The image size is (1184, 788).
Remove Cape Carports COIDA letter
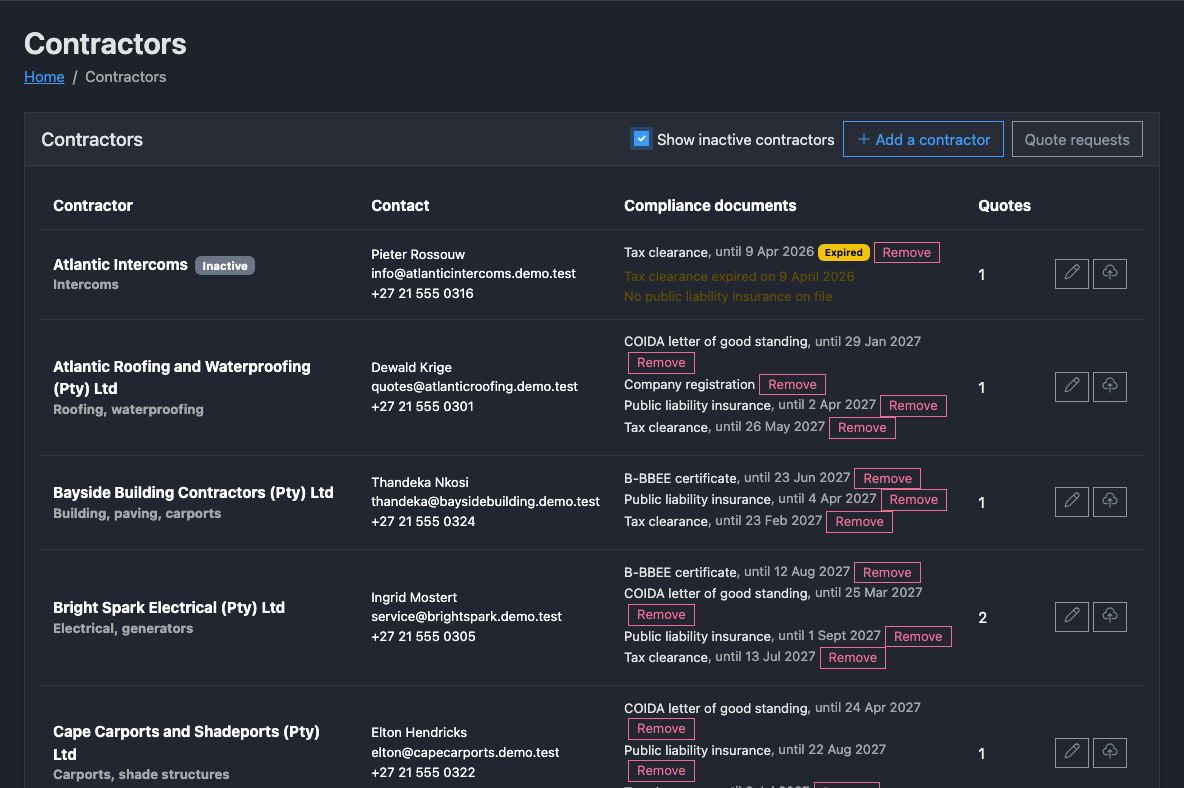(661, 728)
